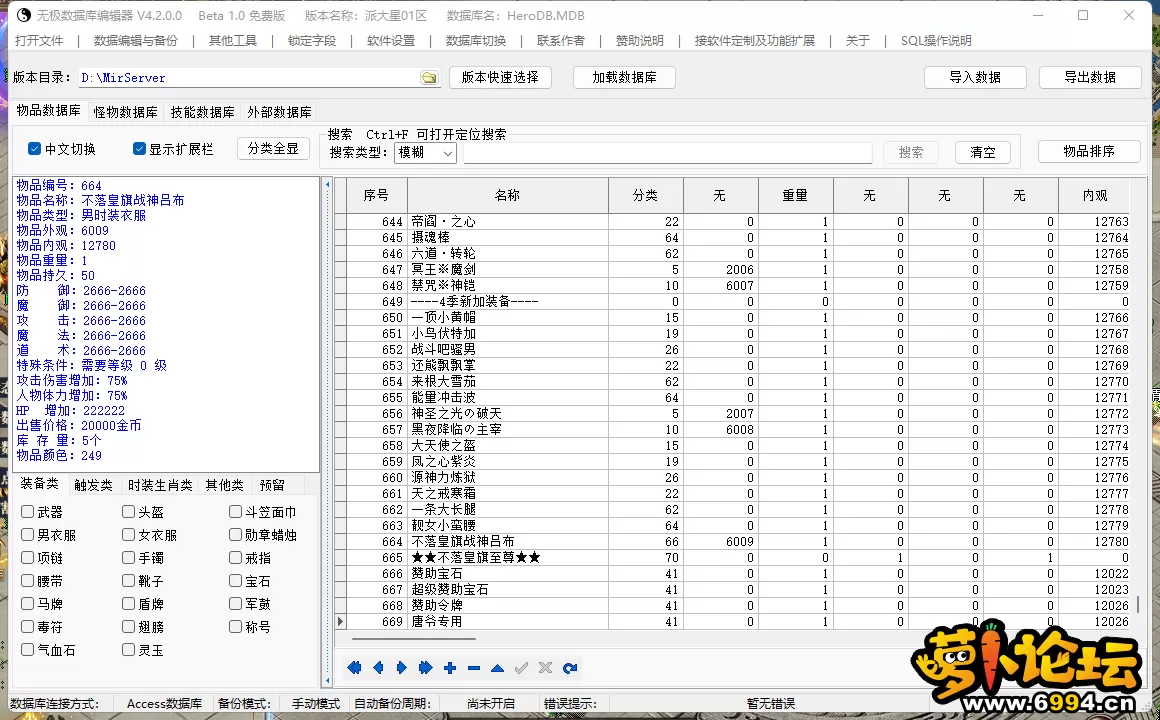1160x720 pixels.
Task: Click the 版本目录 path field
Action: (x=249, y=78)
